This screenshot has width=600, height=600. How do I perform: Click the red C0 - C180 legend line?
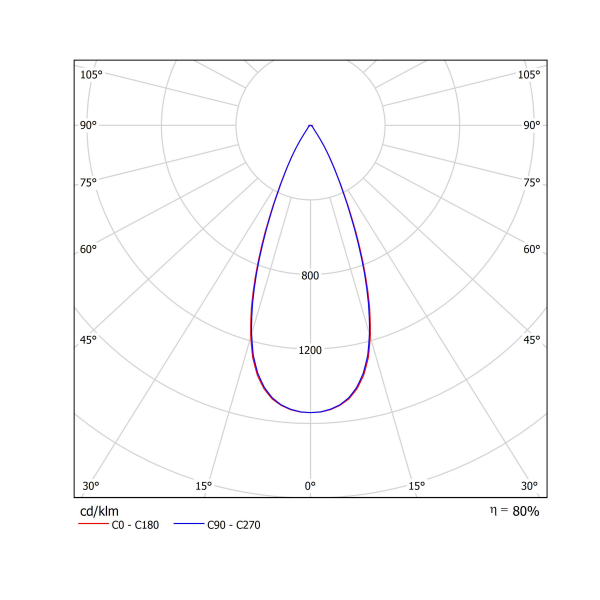[x=93, y=523]
